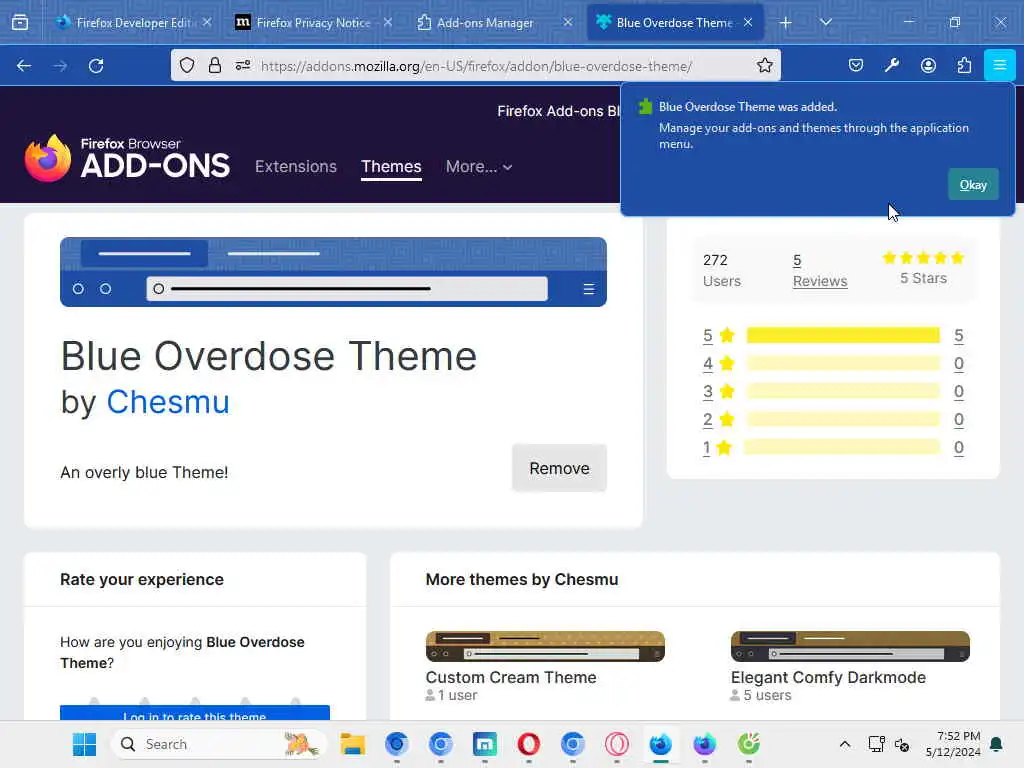The width and height of the screenshot is (1024, 768).
Task: Open Opera GX outlined icon in taskbar
Action: point(616,744)
